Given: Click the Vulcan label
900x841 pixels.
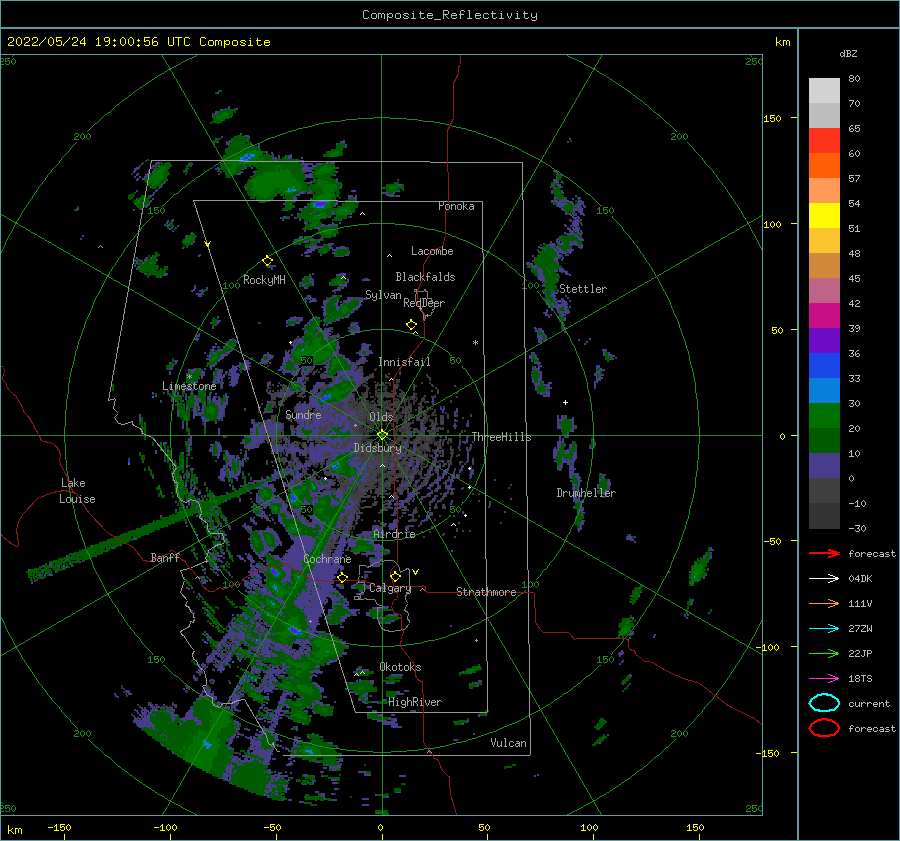Looking at the screenshot, I should tap(508, 743).
